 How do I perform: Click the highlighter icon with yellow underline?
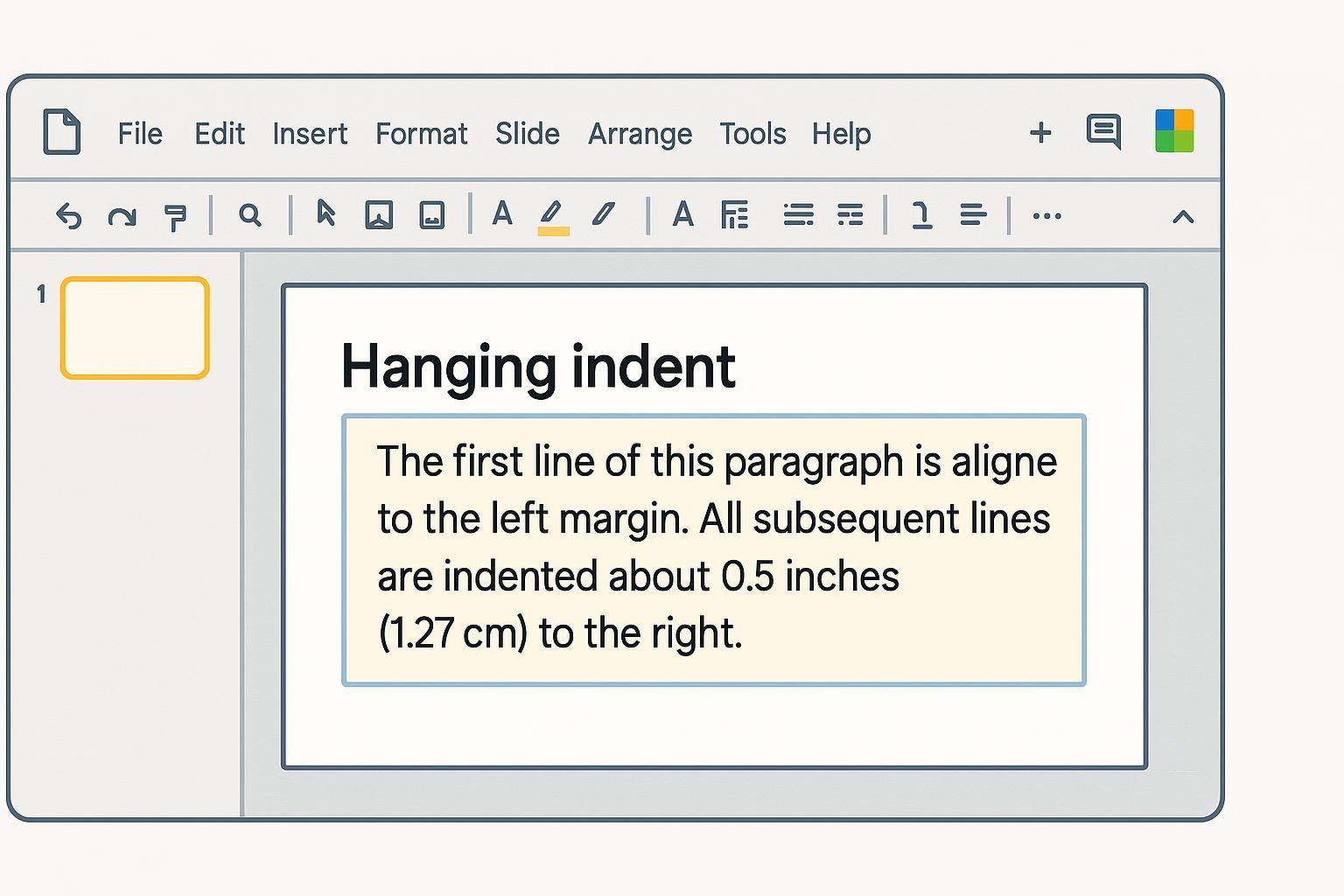click(552, 216)
